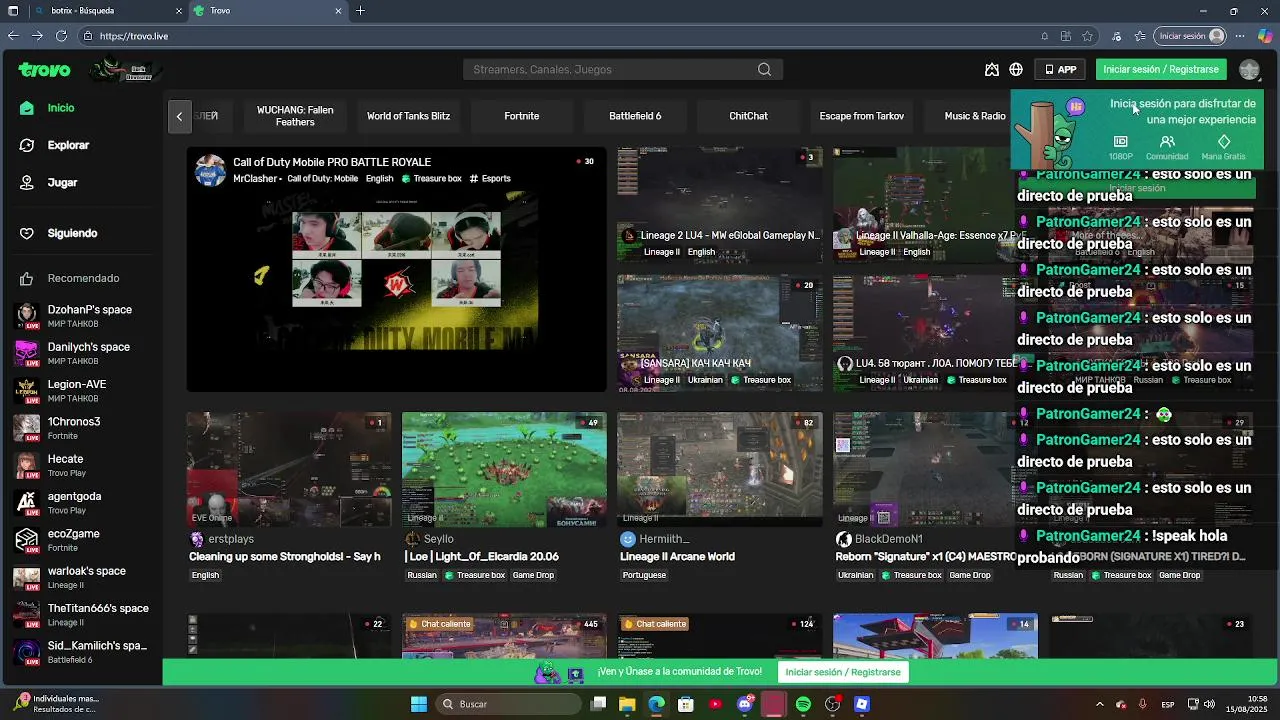Open Siguiendo heart icon
1280x720 pixels.
(27, 233)
